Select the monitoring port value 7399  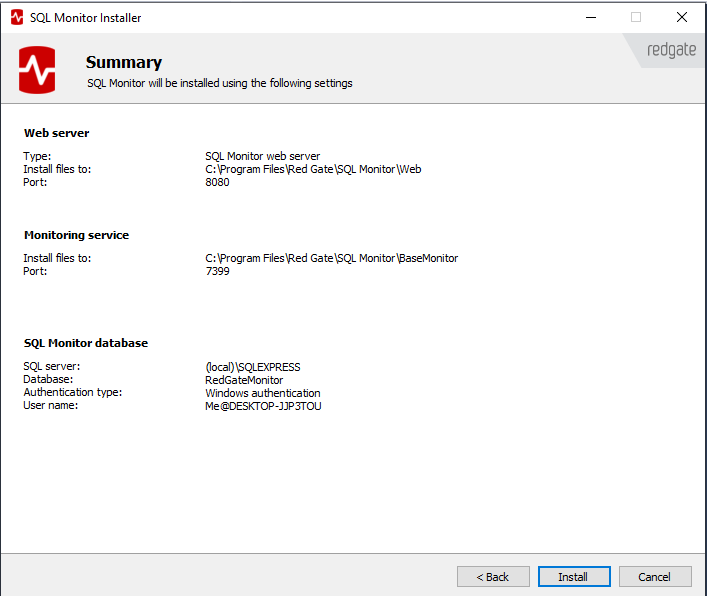click(x=217, y=271)
